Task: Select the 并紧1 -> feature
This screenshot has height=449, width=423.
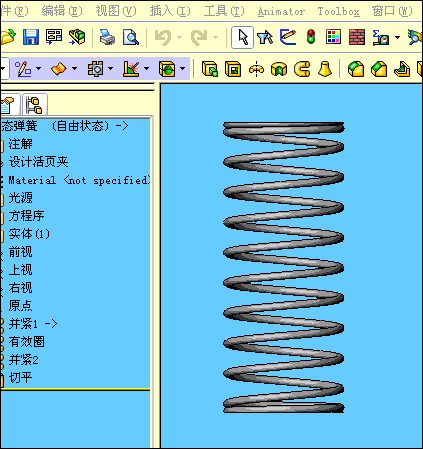Action: [x=33, y=324]
